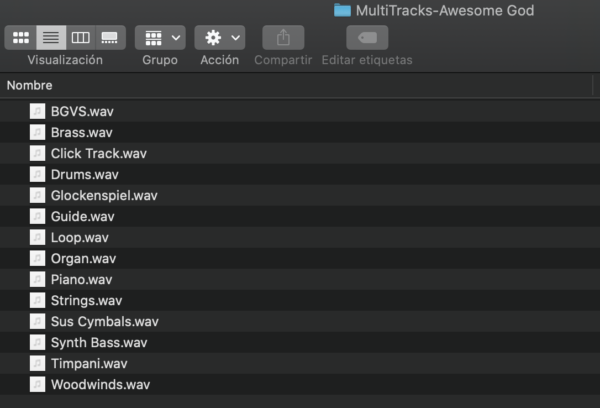Select the file name Woodwinds.wav
This screenshot has height=408, width=600.
[x=101, y=385]
